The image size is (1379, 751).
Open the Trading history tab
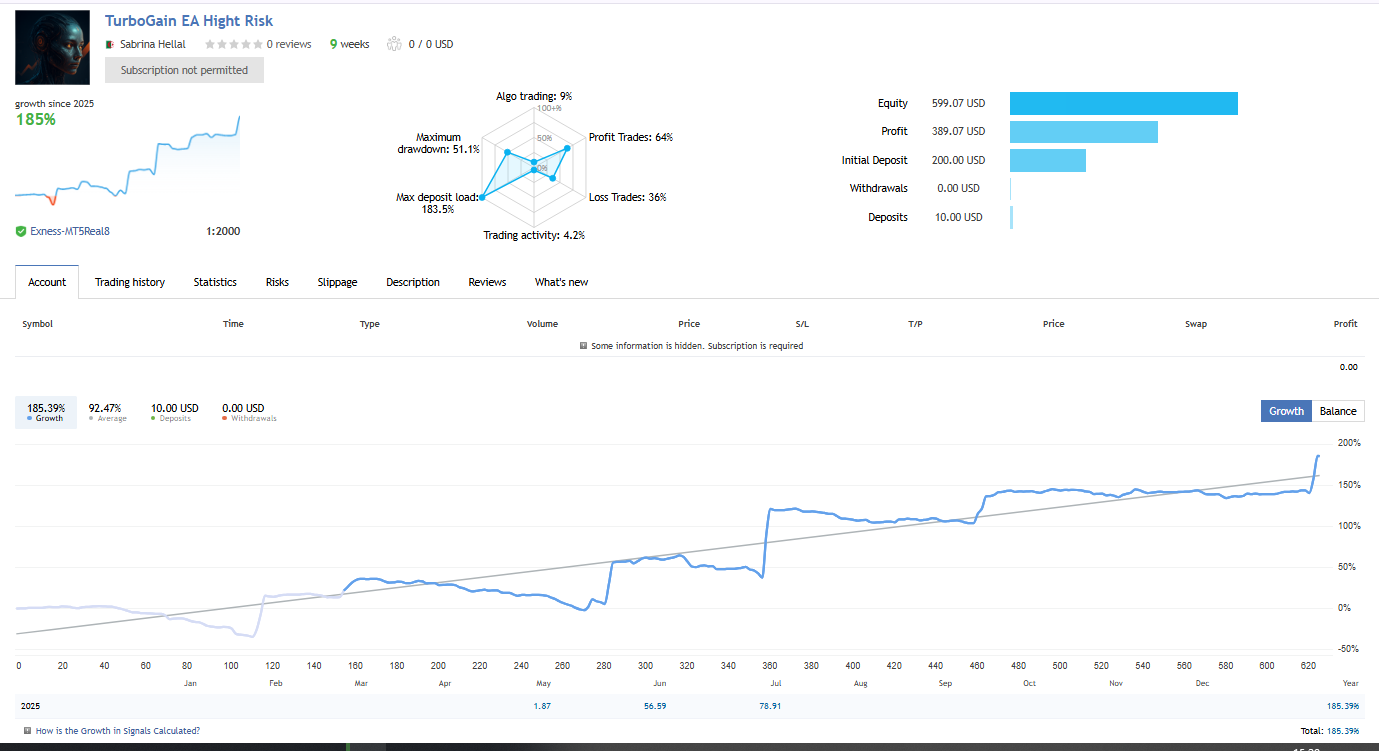(x=130, y=282)
